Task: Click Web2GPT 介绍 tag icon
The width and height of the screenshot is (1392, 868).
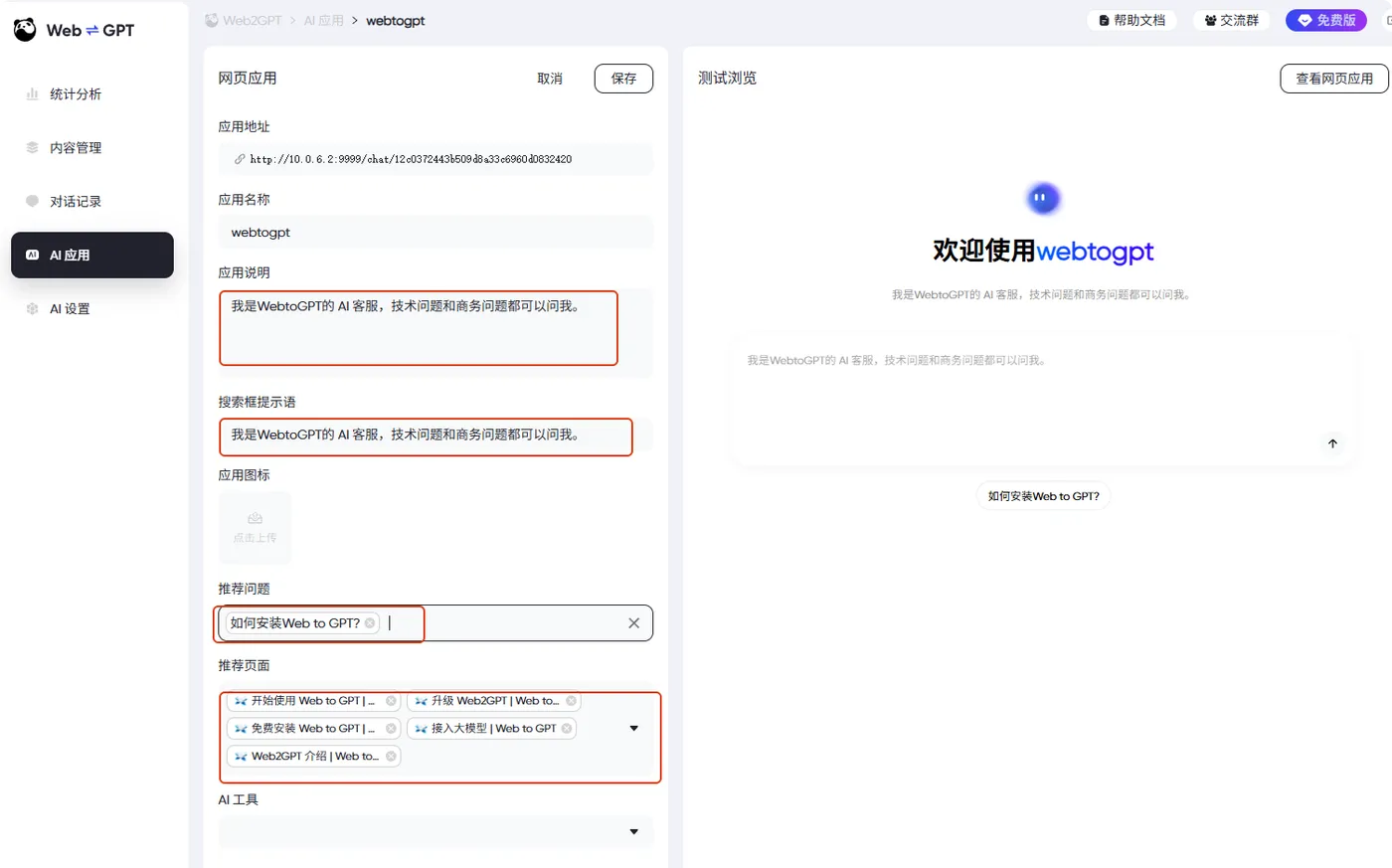Action: coord(241,757)
